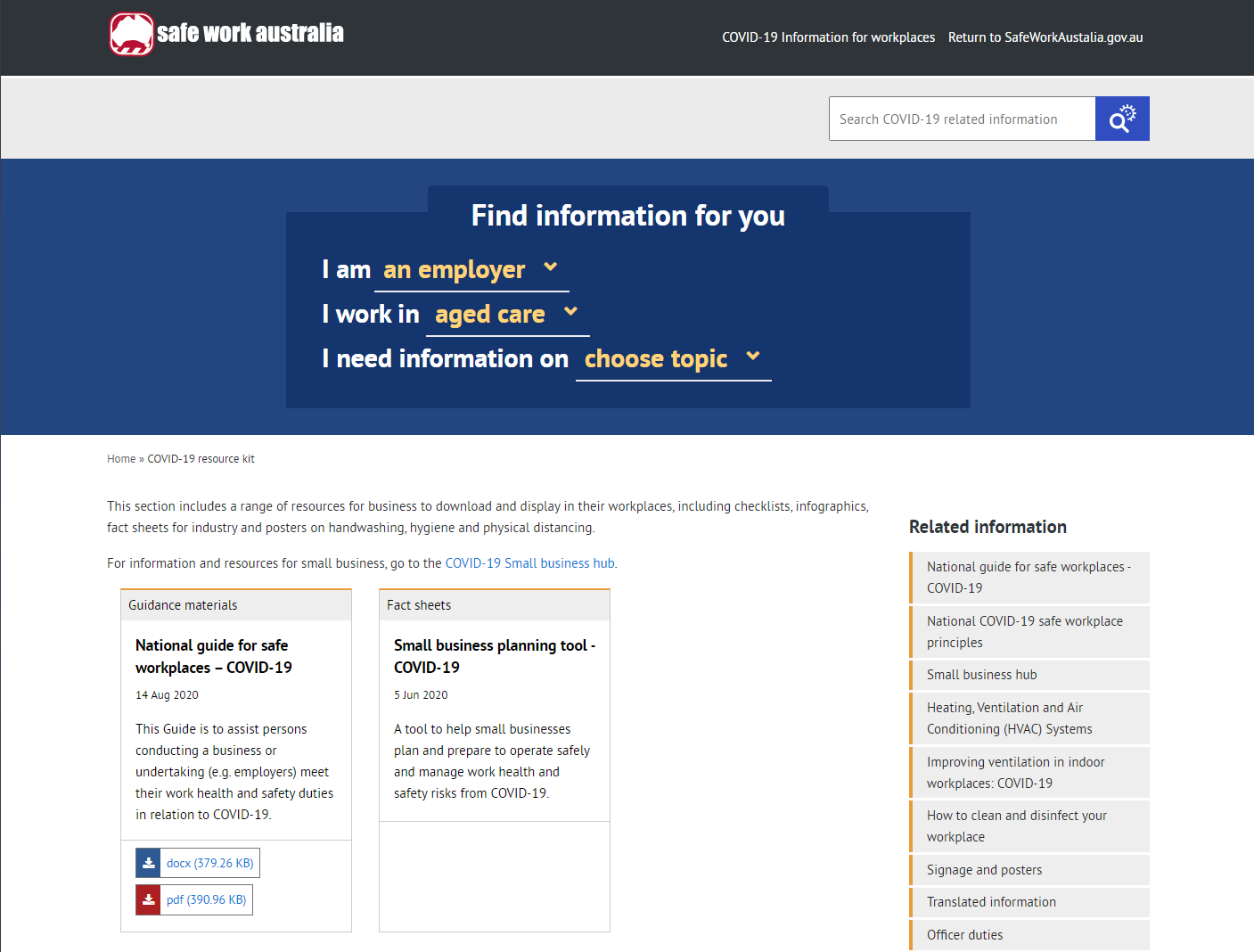Open the 'an employer' dropdown

[471, 269]
